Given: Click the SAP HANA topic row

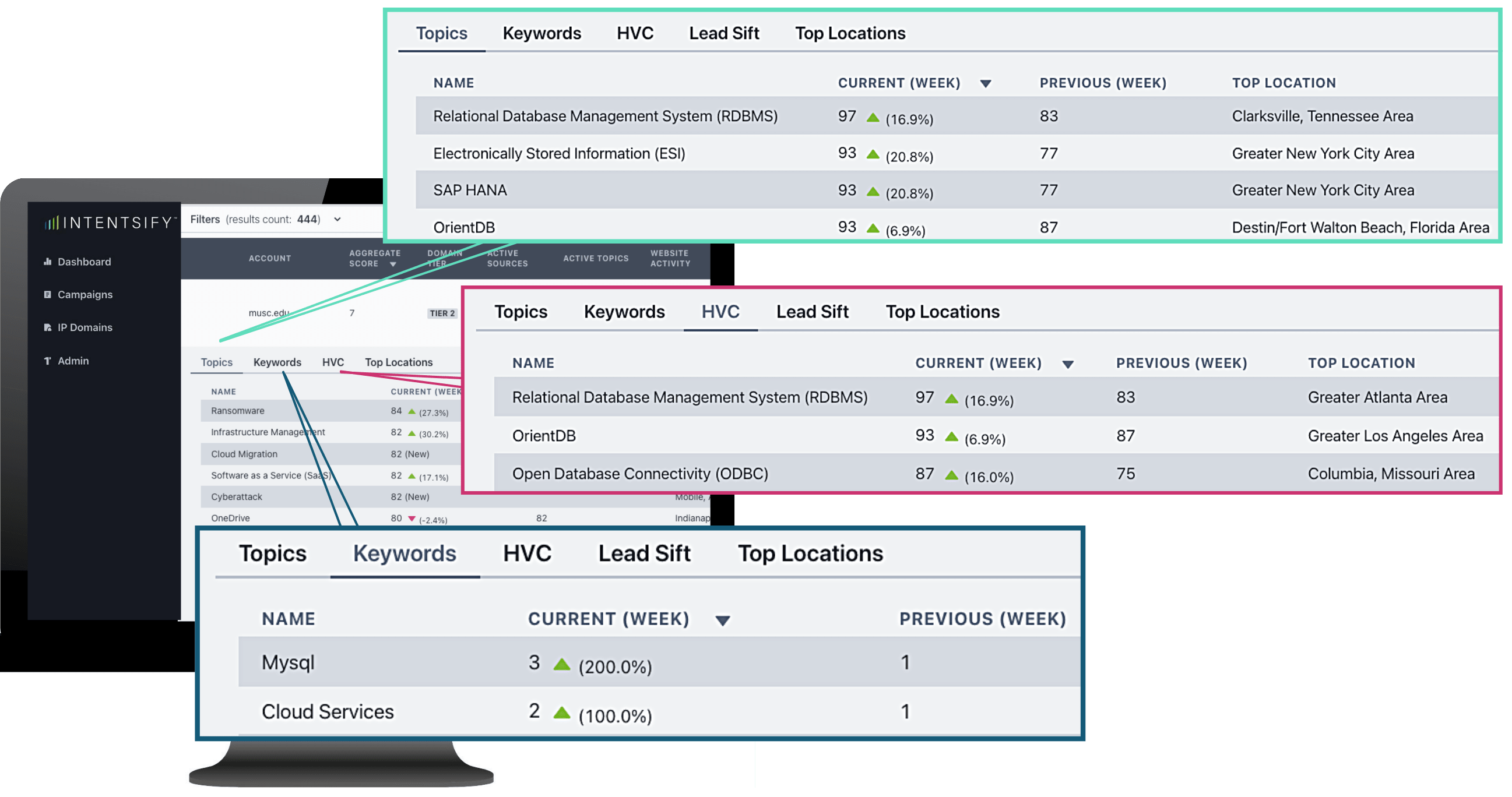Looking at the screenshot, I should pos(470,191).
